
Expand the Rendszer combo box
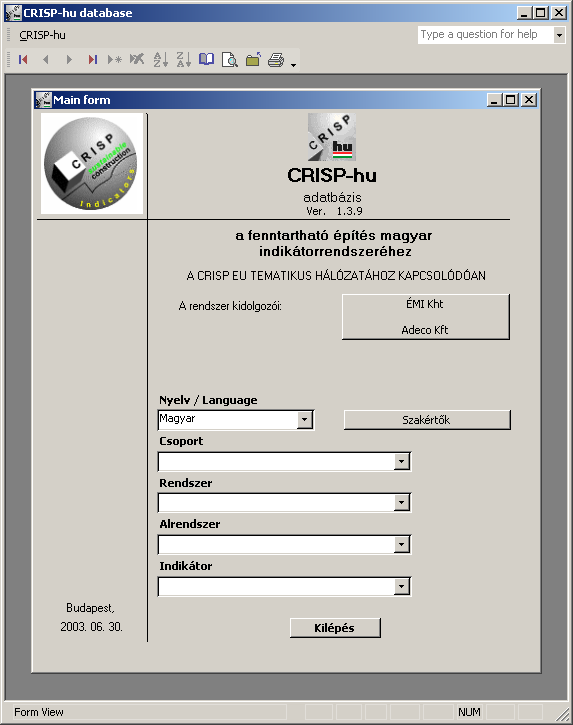[x=401, y=503]
